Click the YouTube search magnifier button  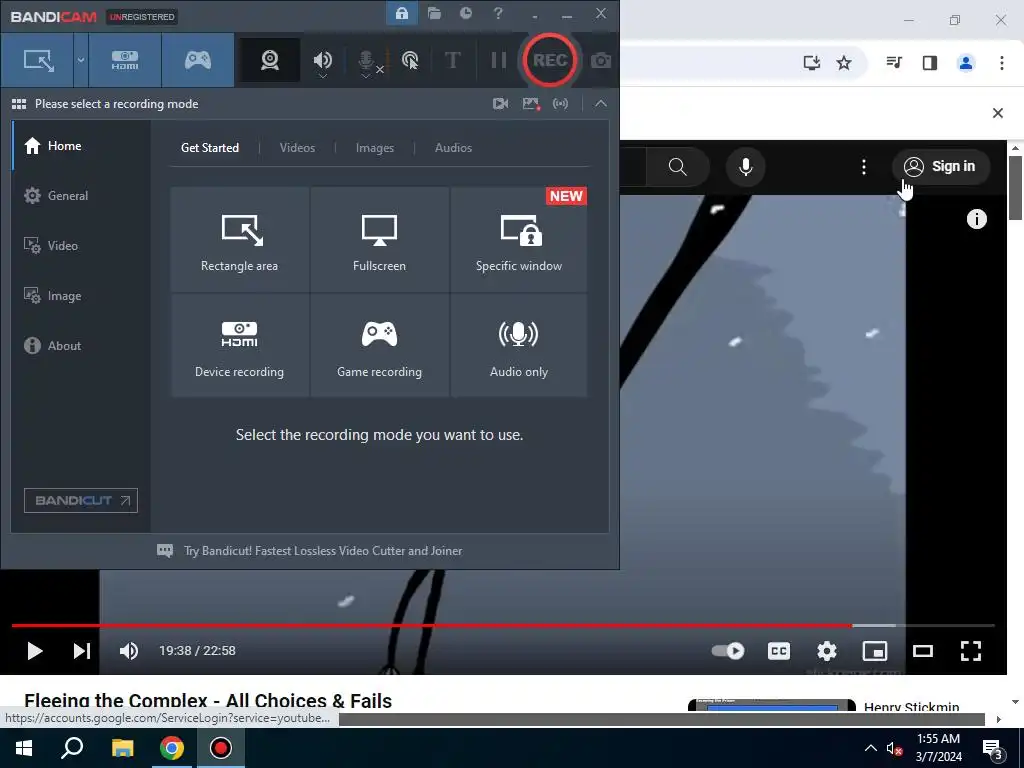point(677,167)
